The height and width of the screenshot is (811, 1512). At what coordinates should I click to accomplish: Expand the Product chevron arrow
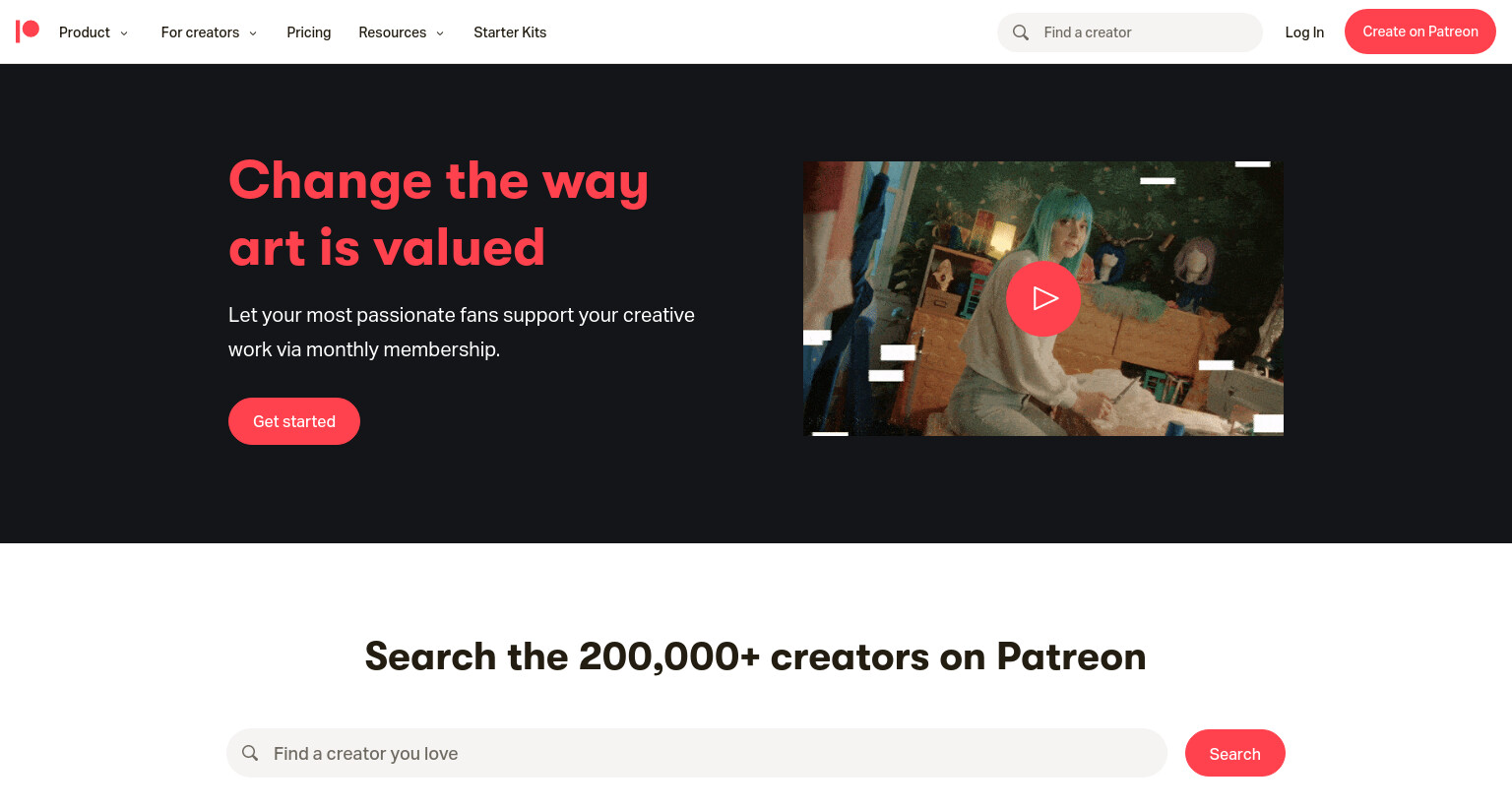pos(124,33)
